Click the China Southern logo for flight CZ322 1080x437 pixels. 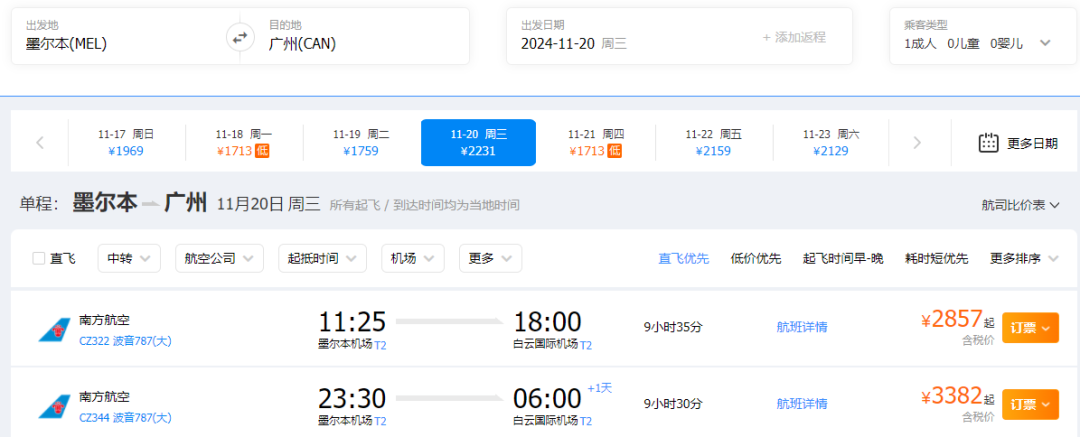tap(54, 329)
